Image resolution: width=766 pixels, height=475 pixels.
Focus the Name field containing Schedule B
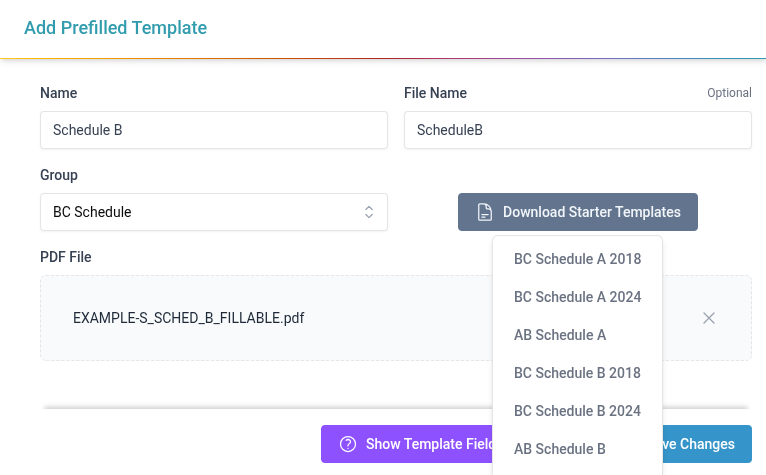(213, 130)
